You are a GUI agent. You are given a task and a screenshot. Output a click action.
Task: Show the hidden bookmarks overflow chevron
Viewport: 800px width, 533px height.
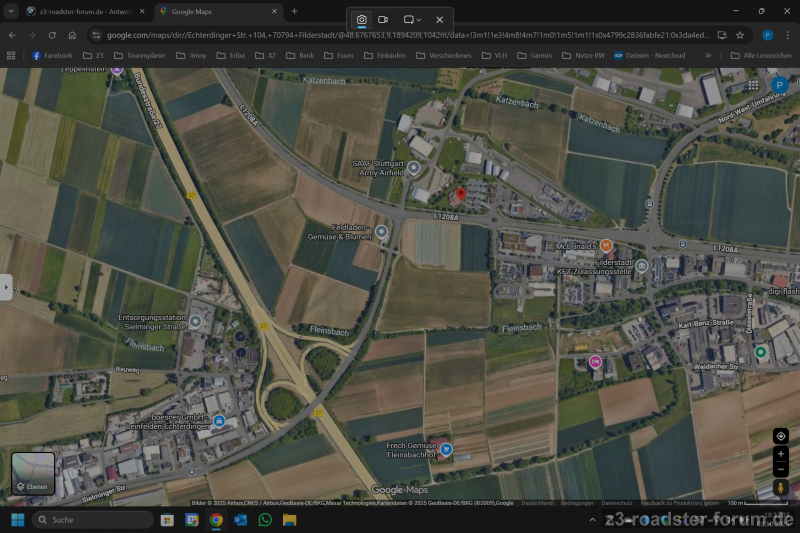click(708, 55)
